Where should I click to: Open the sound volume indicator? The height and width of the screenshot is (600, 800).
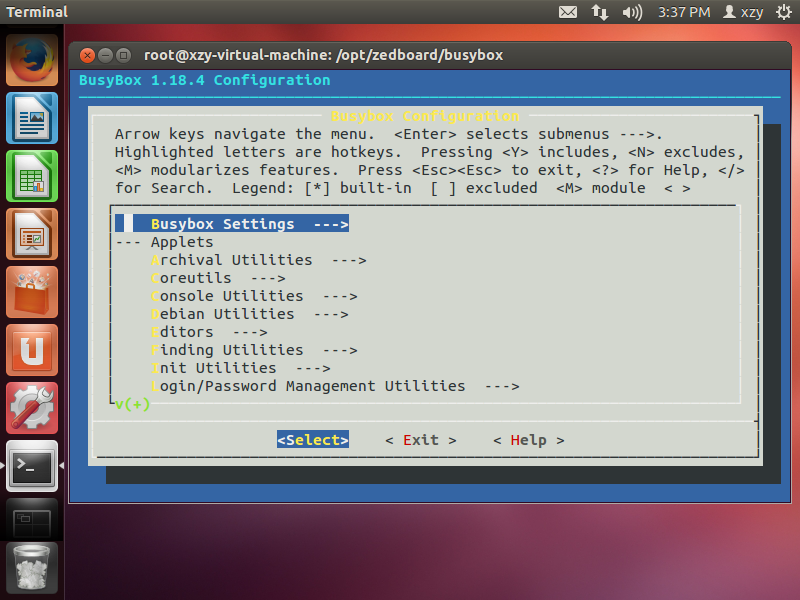pyautogui.click(x=632, y=12)
